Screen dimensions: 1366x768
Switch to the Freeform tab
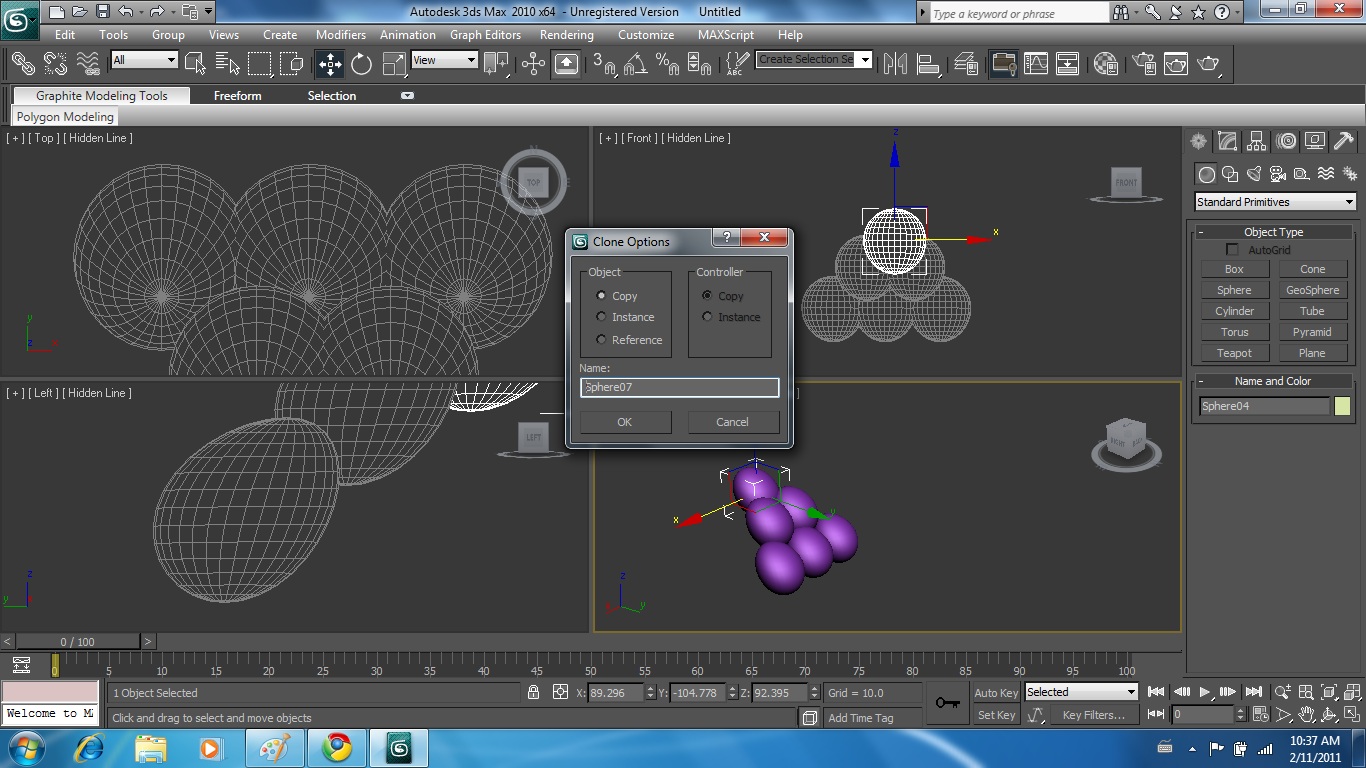coord(237,96)
